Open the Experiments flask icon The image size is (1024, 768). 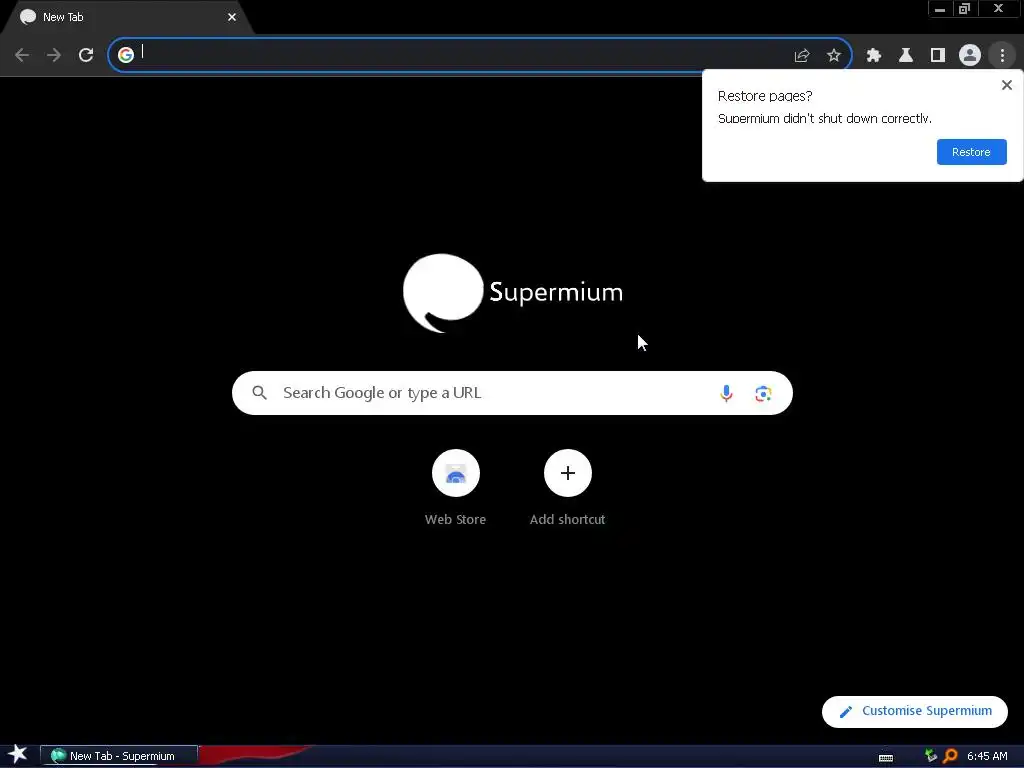[906, 56]
